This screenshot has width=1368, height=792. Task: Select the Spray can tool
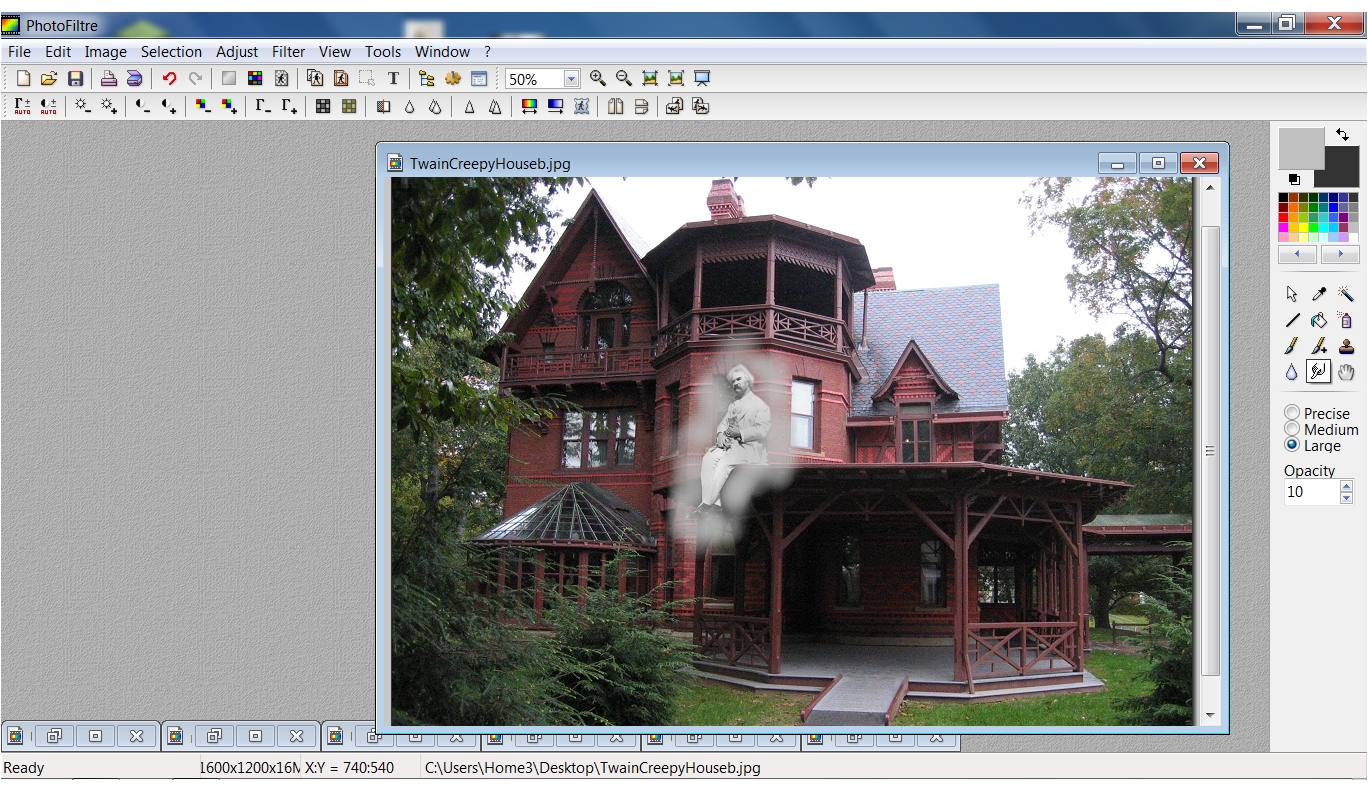[1346, 321]
